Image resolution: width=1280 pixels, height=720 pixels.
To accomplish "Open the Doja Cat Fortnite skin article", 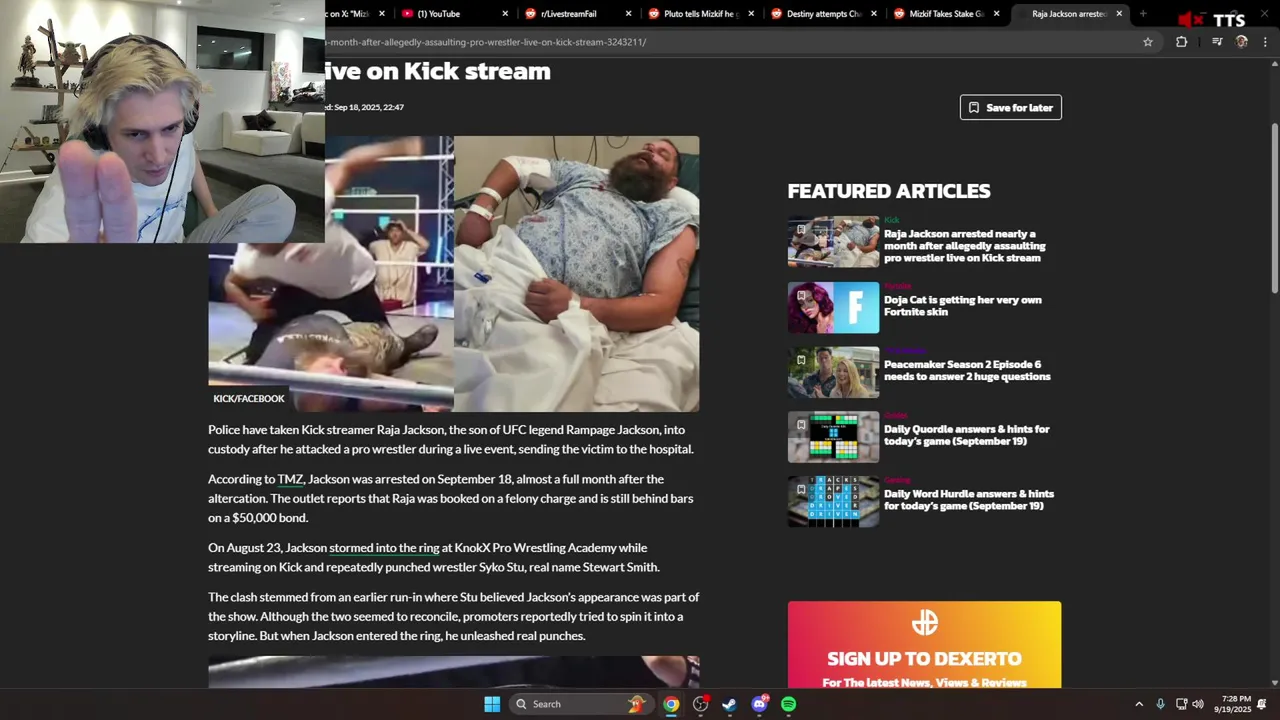I will pyautogui.click(x=963, y=306).
